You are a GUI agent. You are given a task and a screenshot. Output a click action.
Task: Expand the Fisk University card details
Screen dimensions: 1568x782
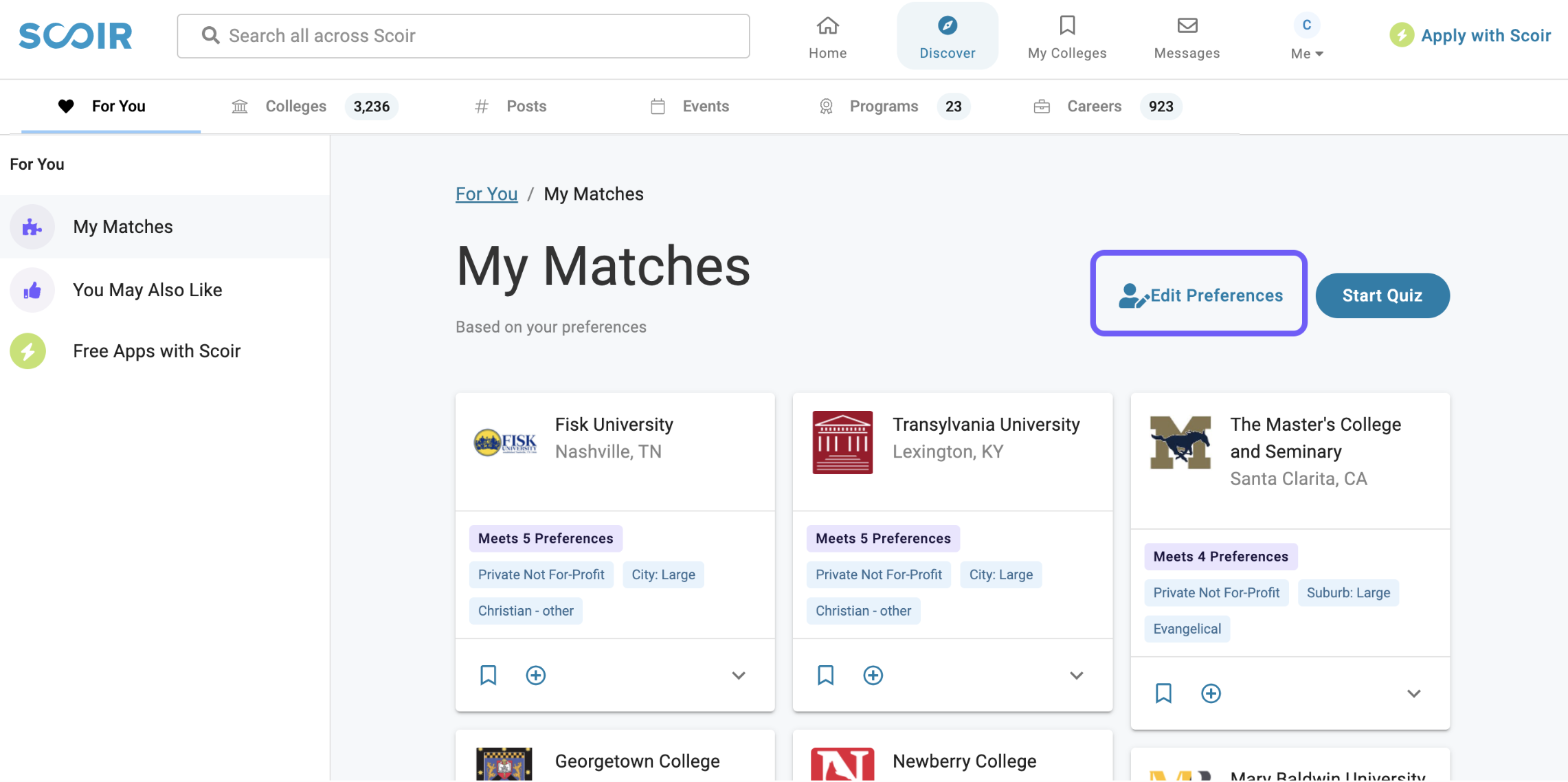[x=739, y=675]
